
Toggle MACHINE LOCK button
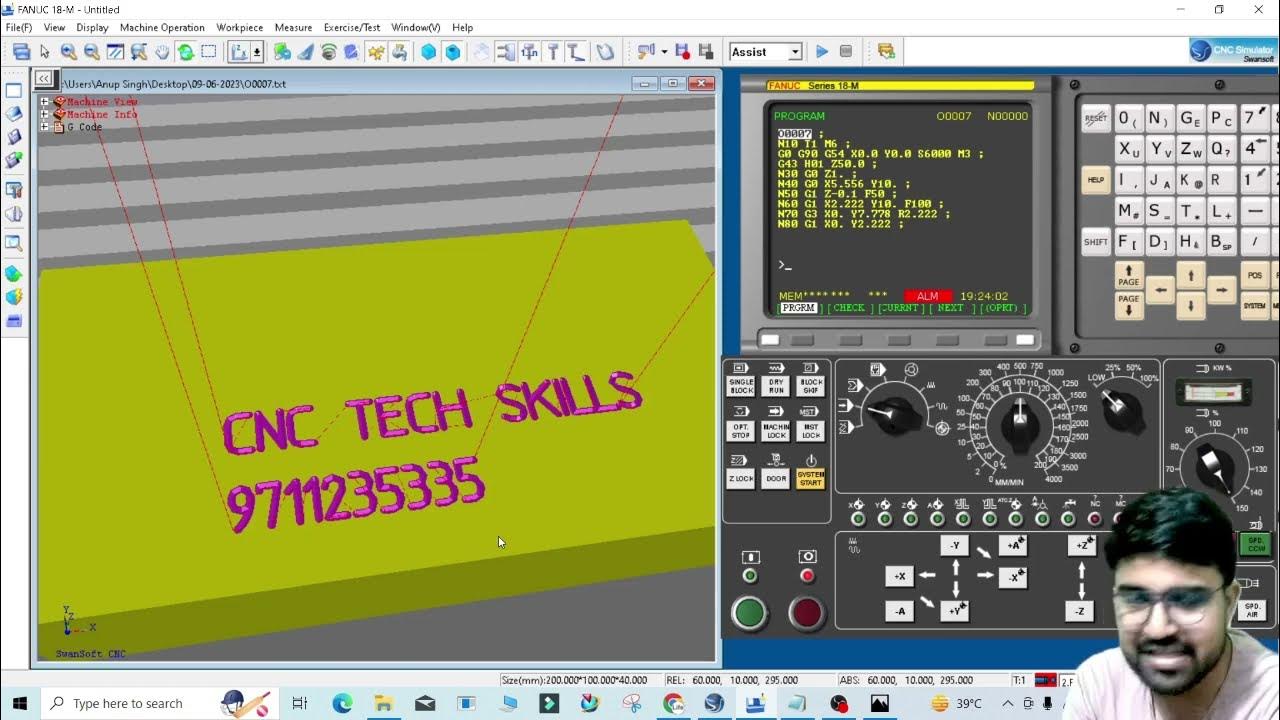point(776,431)
